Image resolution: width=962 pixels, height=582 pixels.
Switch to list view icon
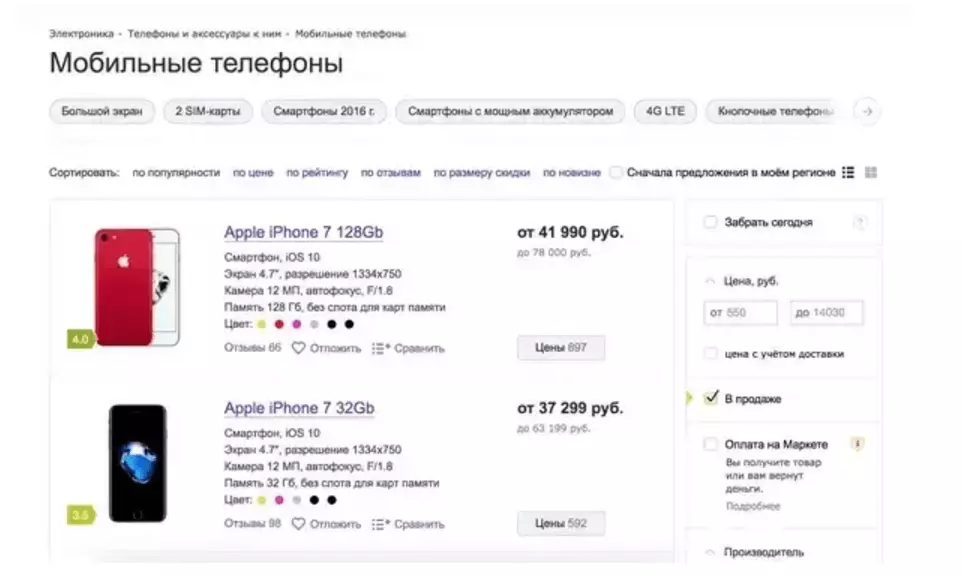(x=848, y=172)
